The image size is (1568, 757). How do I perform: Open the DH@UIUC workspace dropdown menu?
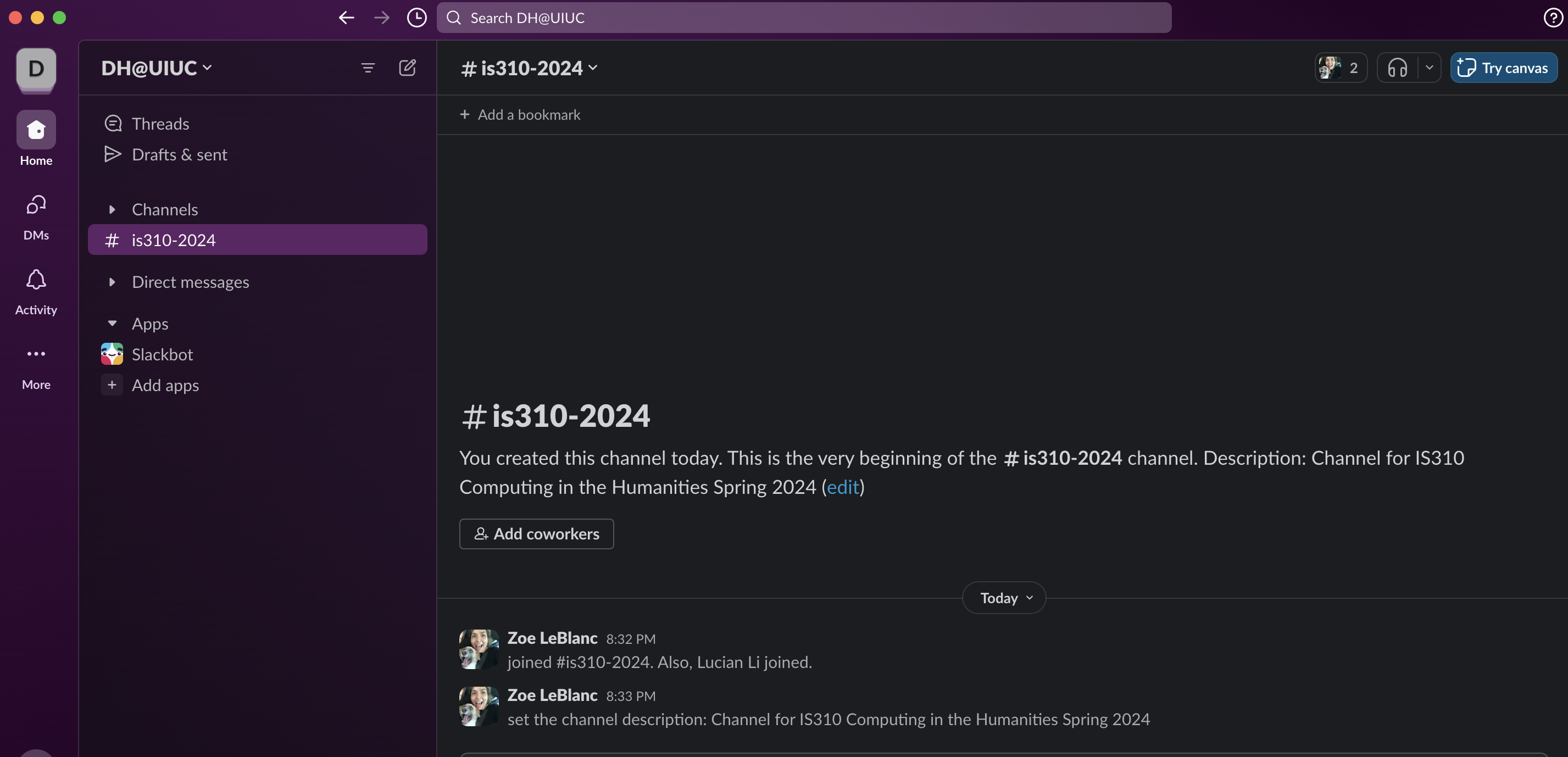coord(156,68)
